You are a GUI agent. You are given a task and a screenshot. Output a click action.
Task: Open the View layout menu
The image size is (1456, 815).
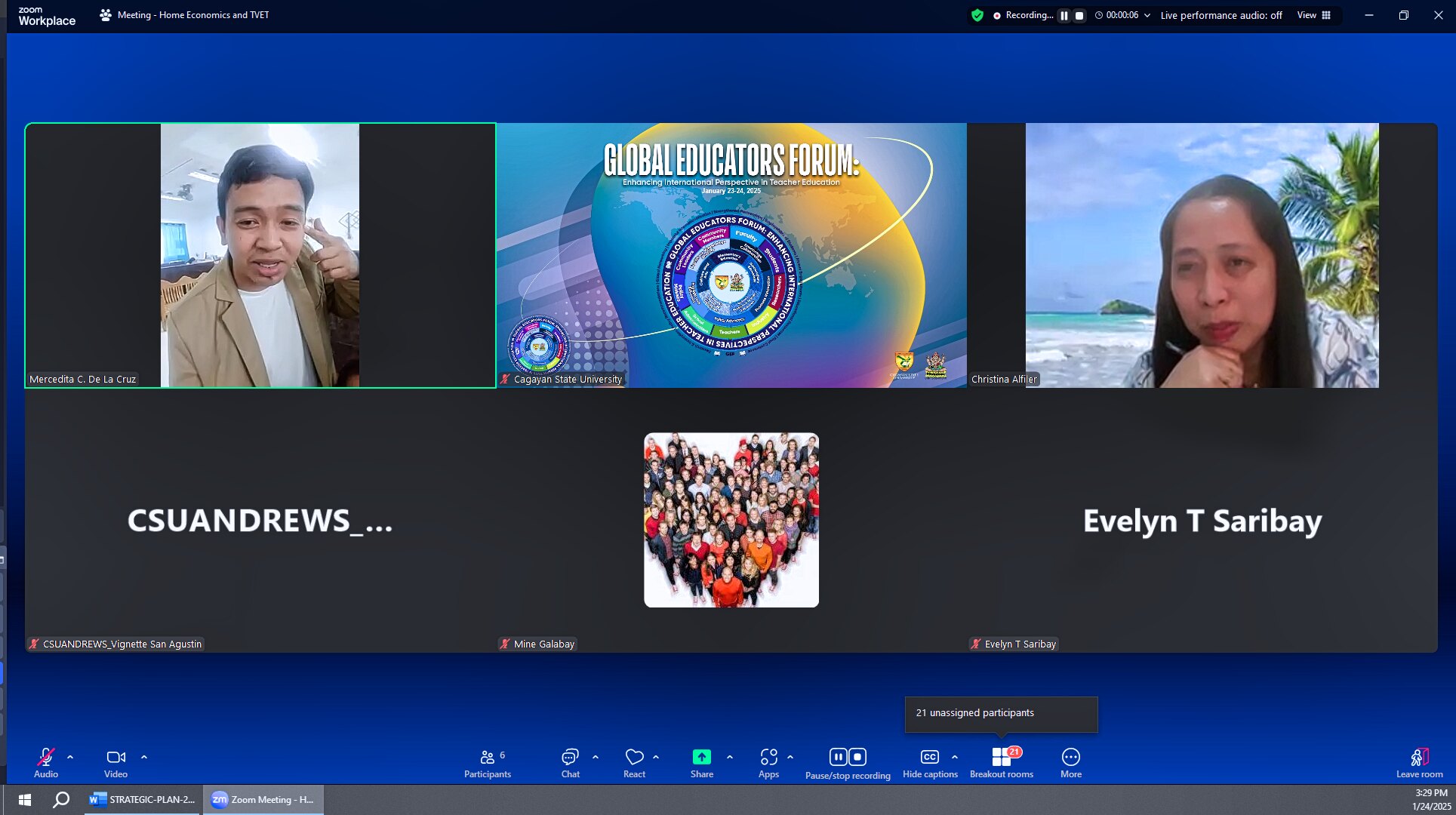click(1314, 15)
